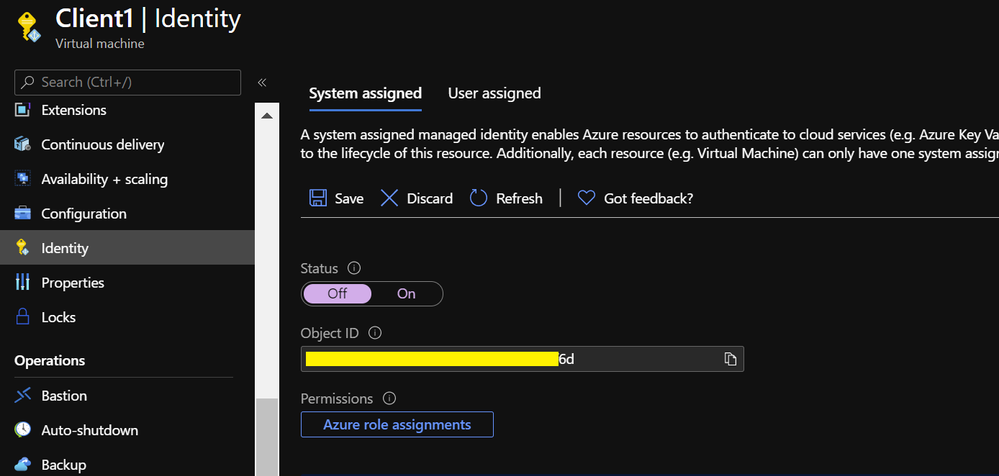Click the magnifier icon in search box

(27, 82)
